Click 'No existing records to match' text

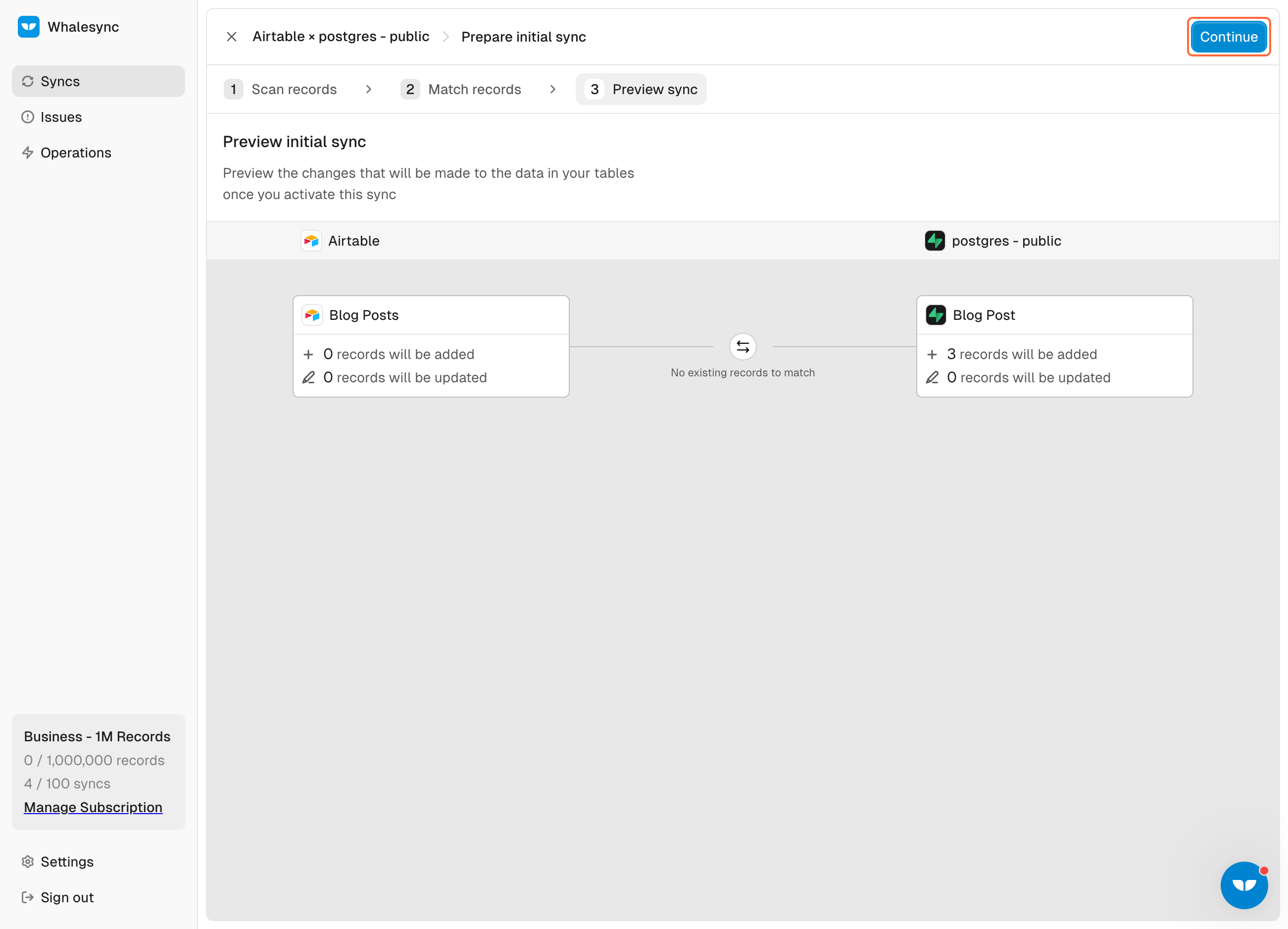[743, 373]
